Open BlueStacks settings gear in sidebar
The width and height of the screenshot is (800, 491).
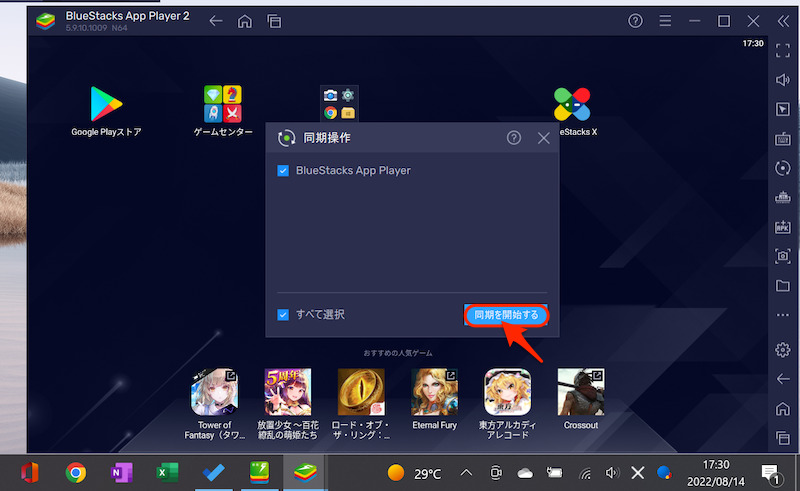pos(783,349)
